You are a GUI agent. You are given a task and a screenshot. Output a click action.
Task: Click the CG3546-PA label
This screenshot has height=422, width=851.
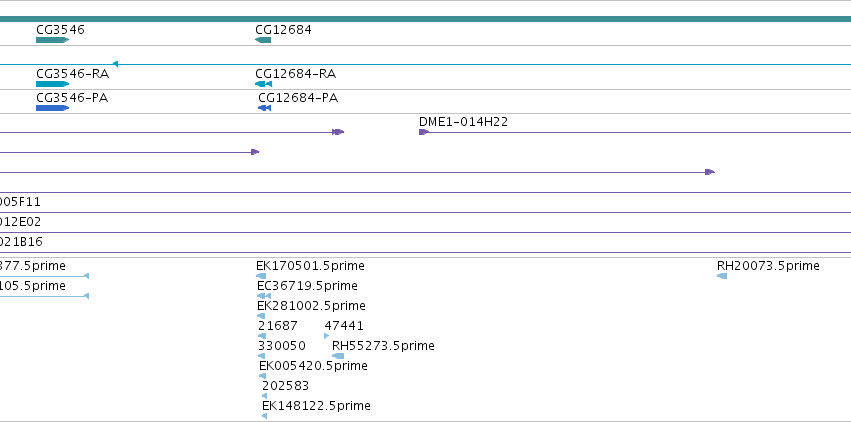pyautogui.click(x=72, y=98)
